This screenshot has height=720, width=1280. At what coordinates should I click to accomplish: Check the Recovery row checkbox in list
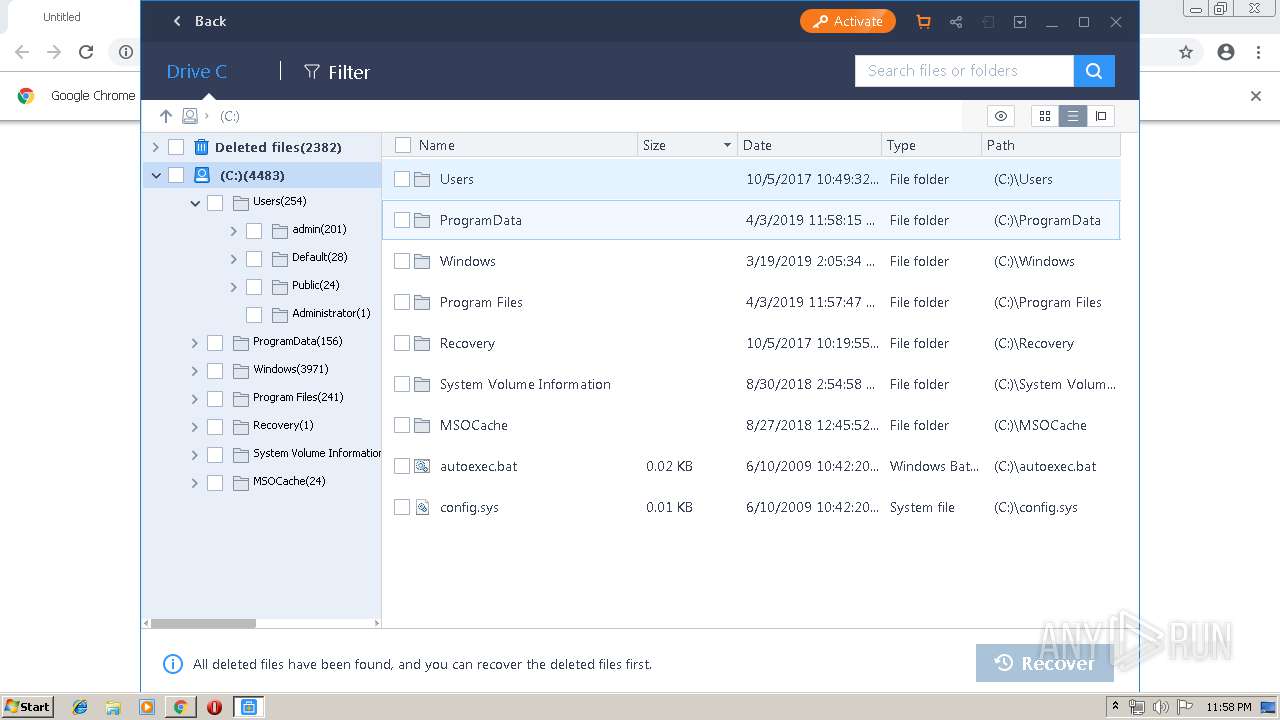[402, 343]
